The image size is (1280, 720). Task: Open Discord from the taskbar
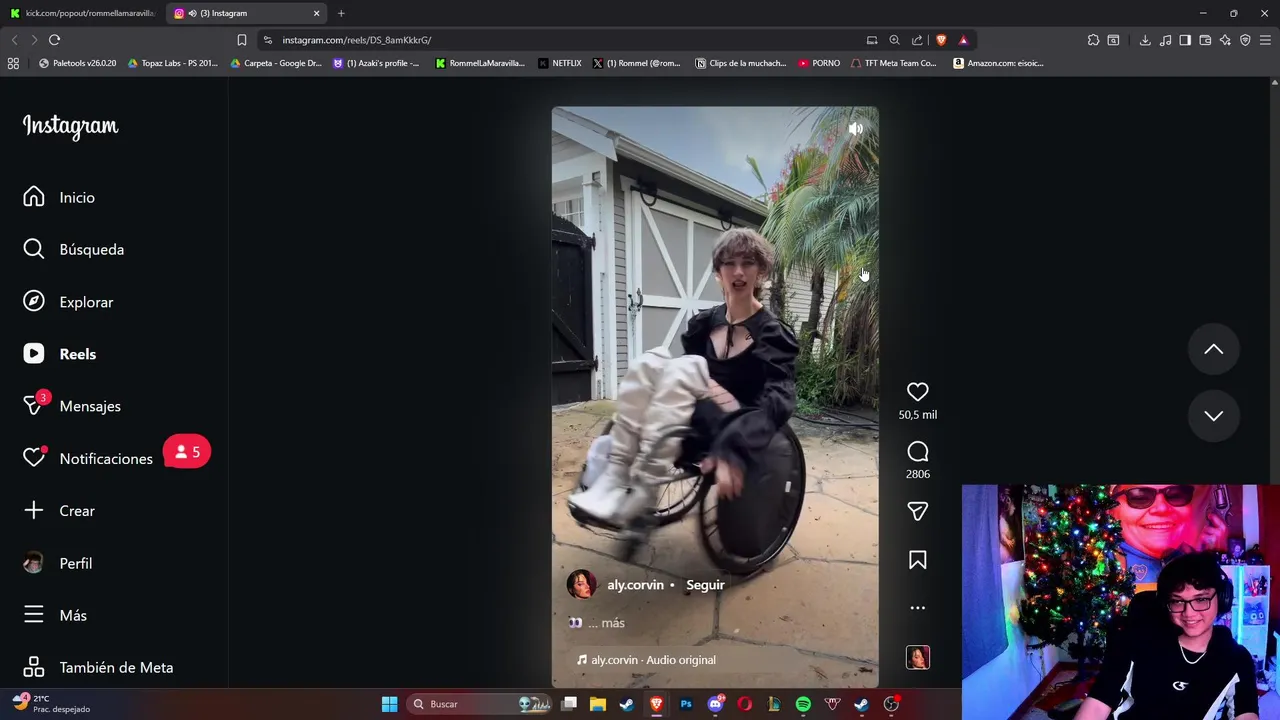715,704
